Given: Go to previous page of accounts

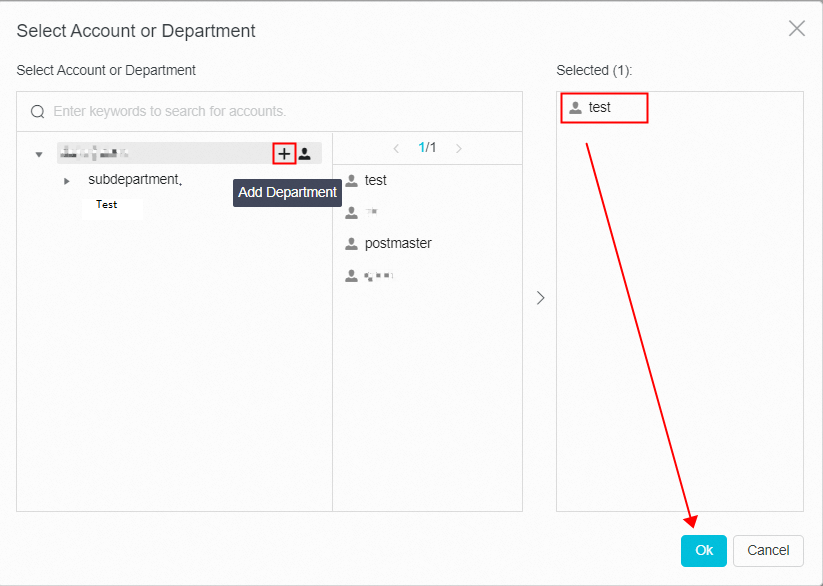Looking at the screenshot, I should point(396,148).
